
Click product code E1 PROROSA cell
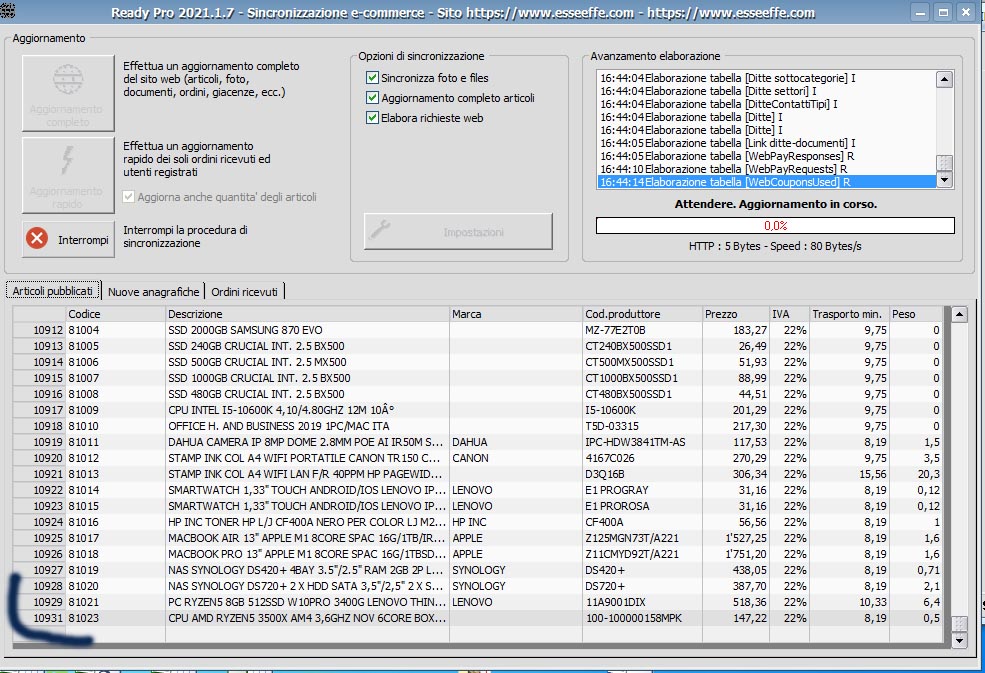tap(642, 506)
